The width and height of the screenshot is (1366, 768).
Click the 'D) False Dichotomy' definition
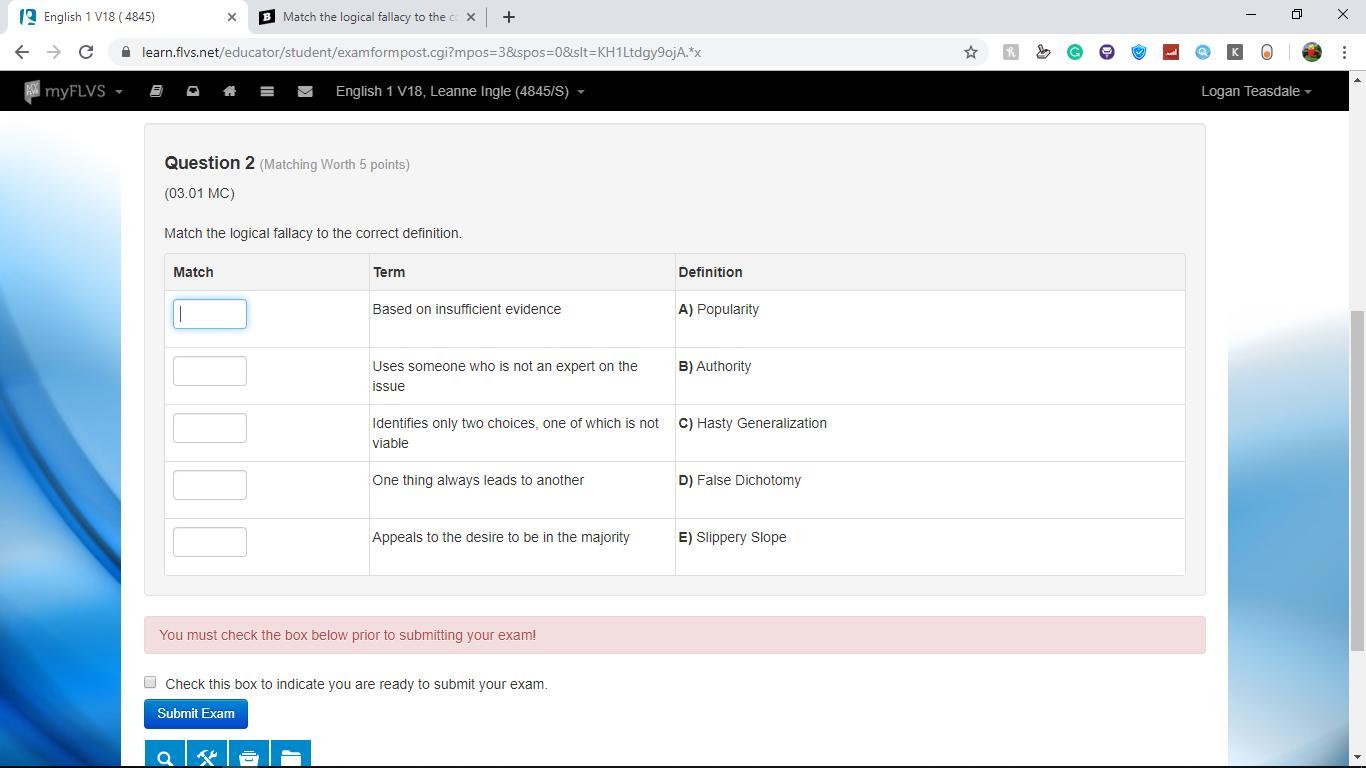click(x=740, y=480)
